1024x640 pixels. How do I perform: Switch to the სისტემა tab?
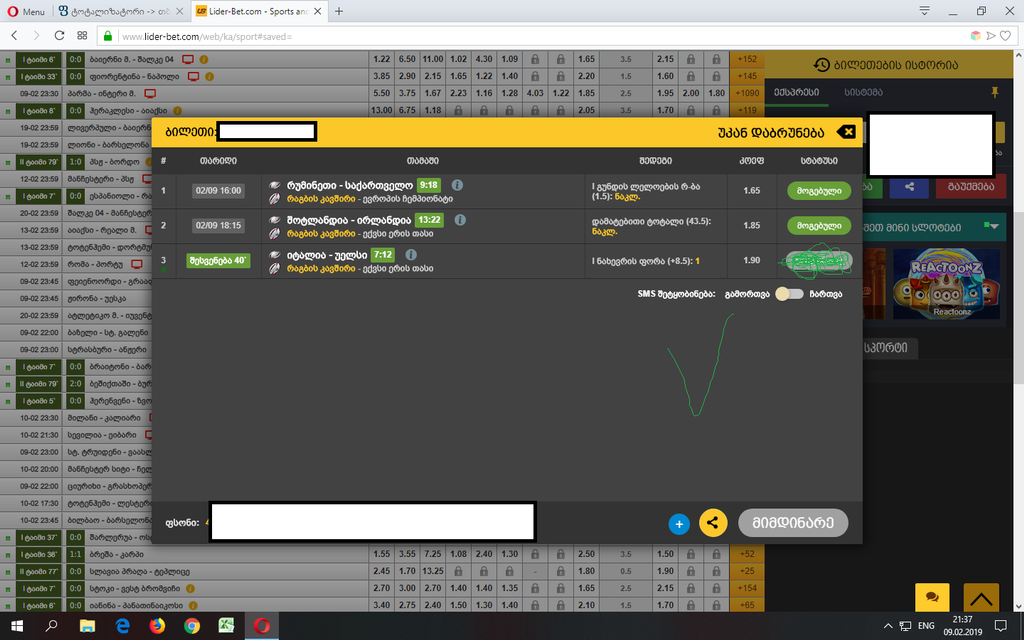(x=863, y=92)
